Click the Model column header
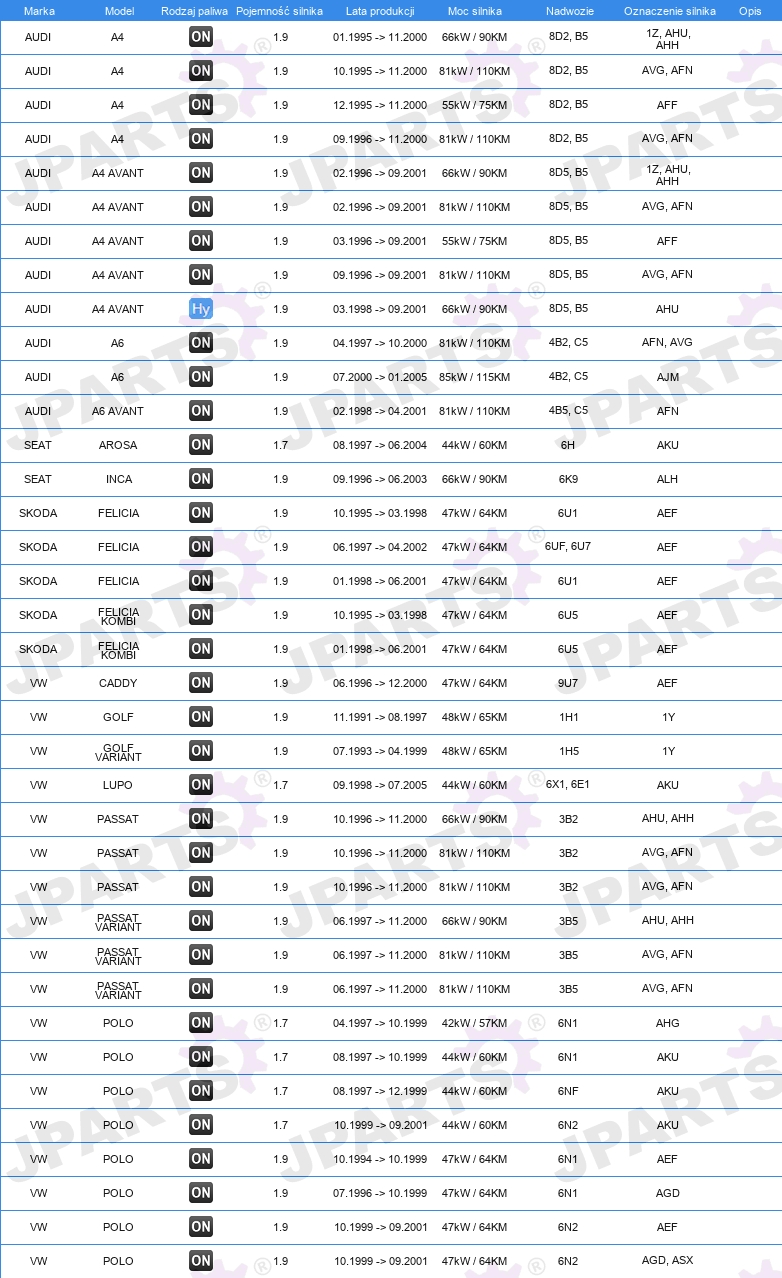Viewport: 782px width, 1278px height. click(x=119, y=11)
